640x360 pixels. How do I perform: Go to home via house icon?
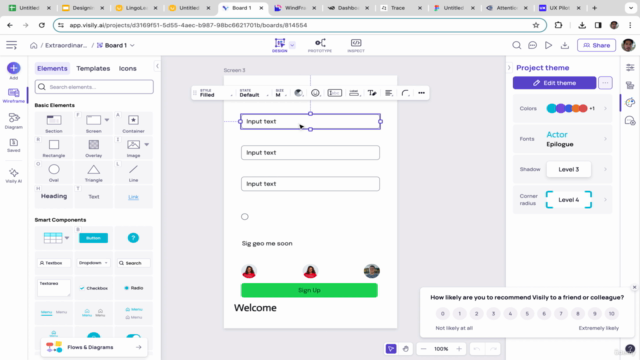33,45
